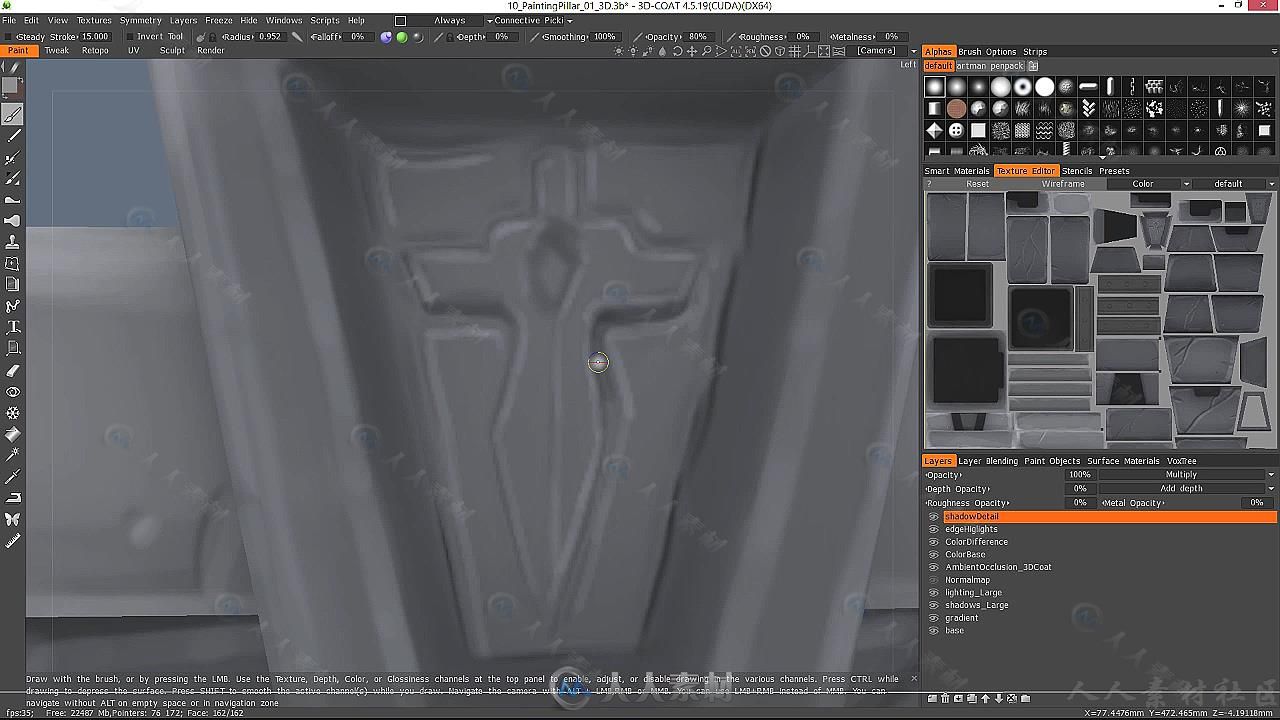Click the Reset button in Texture Editor
This screenshot has width=1280, height=720.
tap(978, 184)
